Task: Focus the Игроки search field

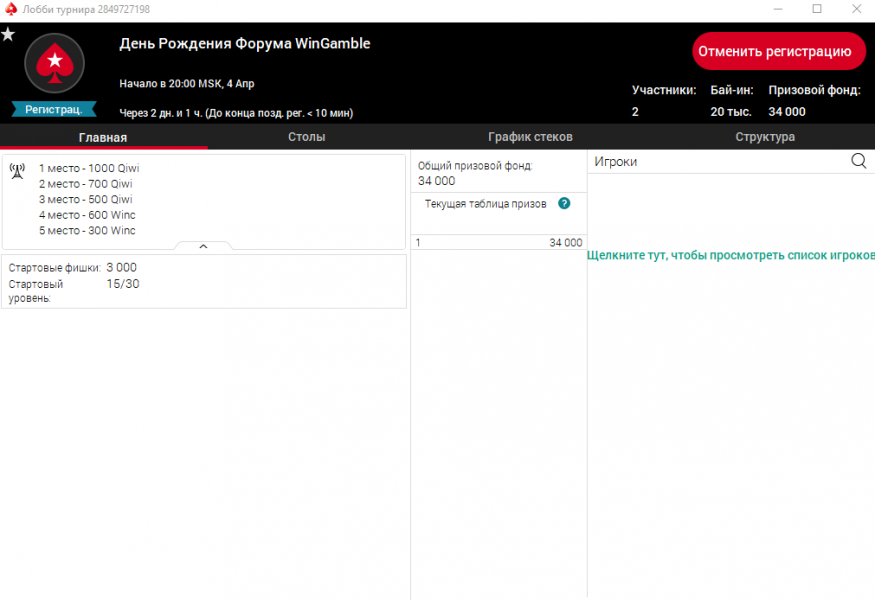Action: click(x=715, y=161)
